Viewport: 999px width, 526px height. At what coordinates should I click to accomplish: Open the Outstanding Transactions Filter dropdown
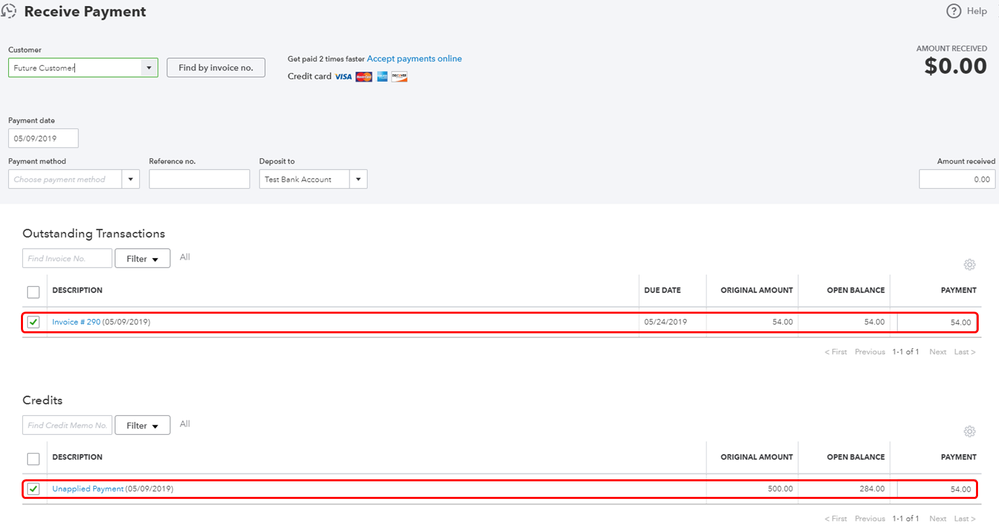(x=142, y=259)
